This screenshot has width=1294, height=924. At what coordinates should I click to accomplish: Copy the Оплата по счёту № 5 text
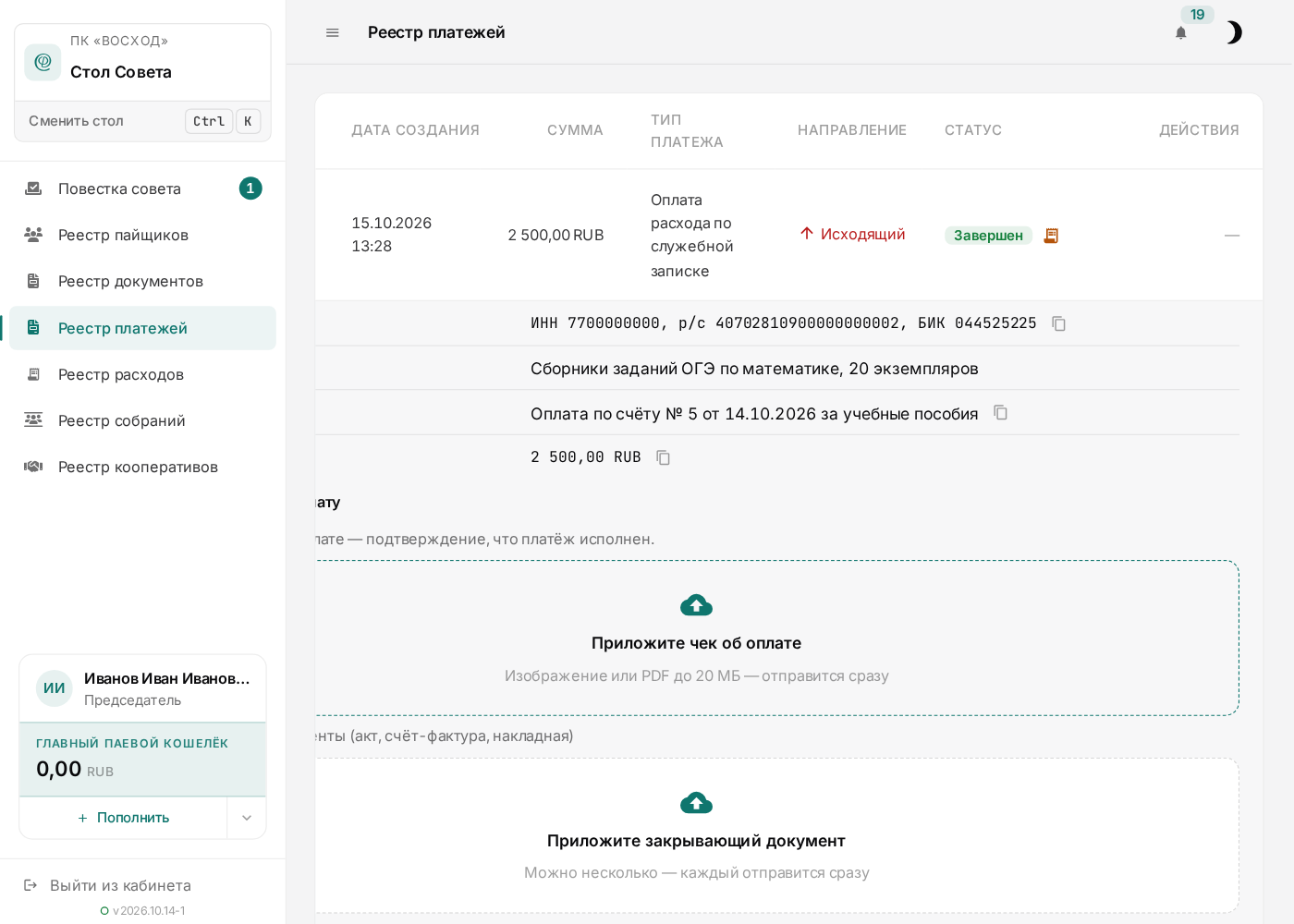pos(1001,412)
